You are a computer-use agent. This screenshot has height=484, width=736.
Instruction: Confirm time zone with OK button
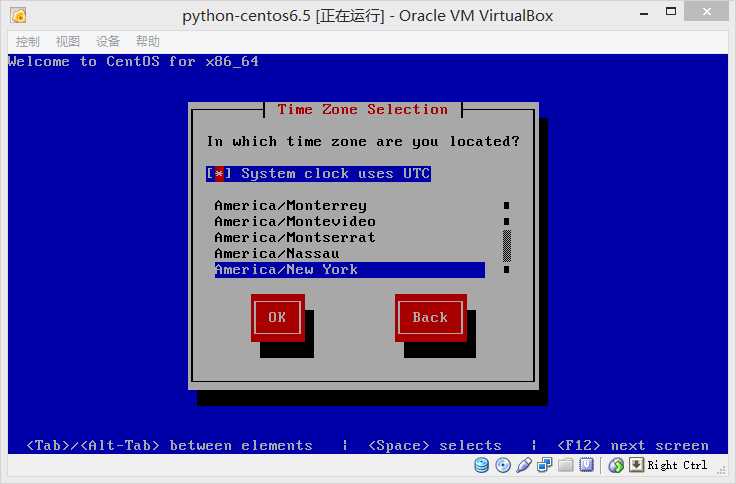click(277, 318)
